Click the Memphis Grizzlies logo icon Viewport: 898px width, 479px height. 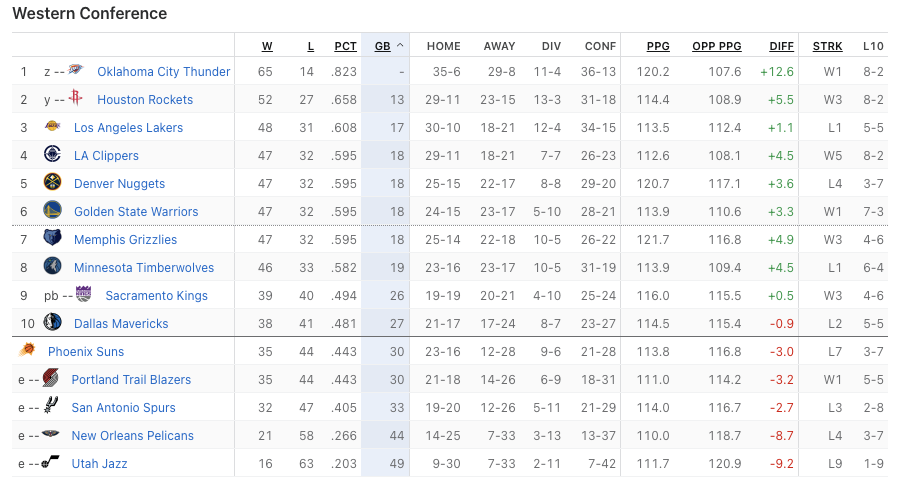[52, 238]
